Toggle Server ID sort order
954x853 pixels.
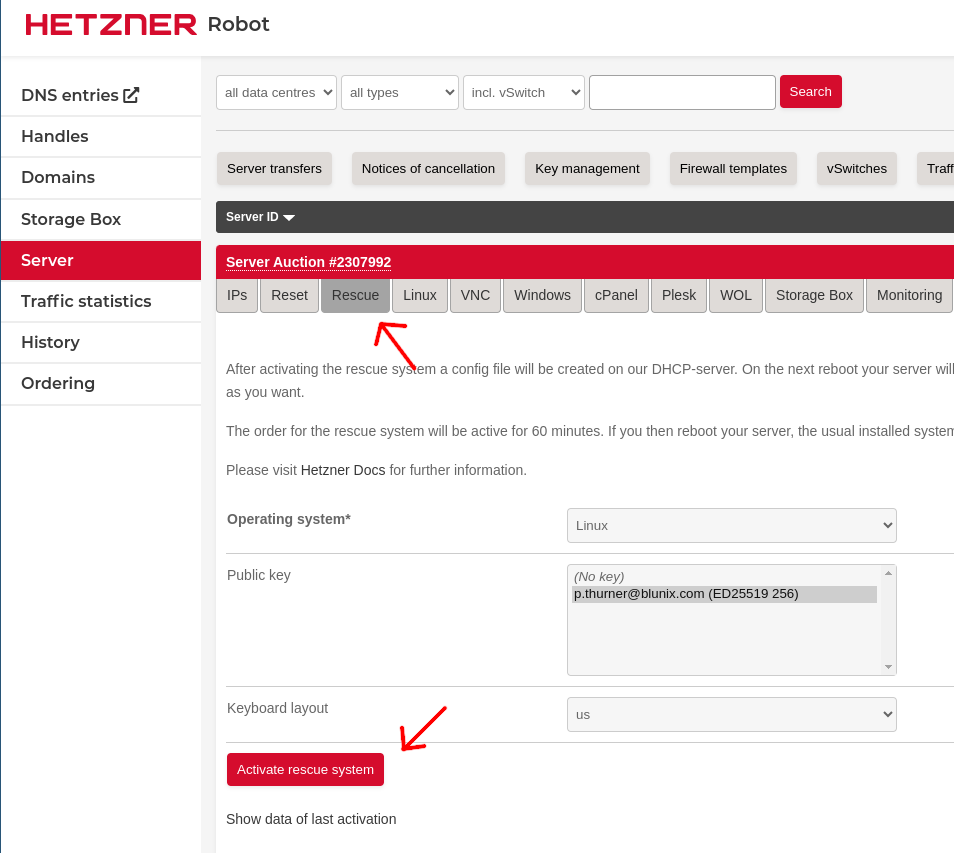tap(258, 216)
